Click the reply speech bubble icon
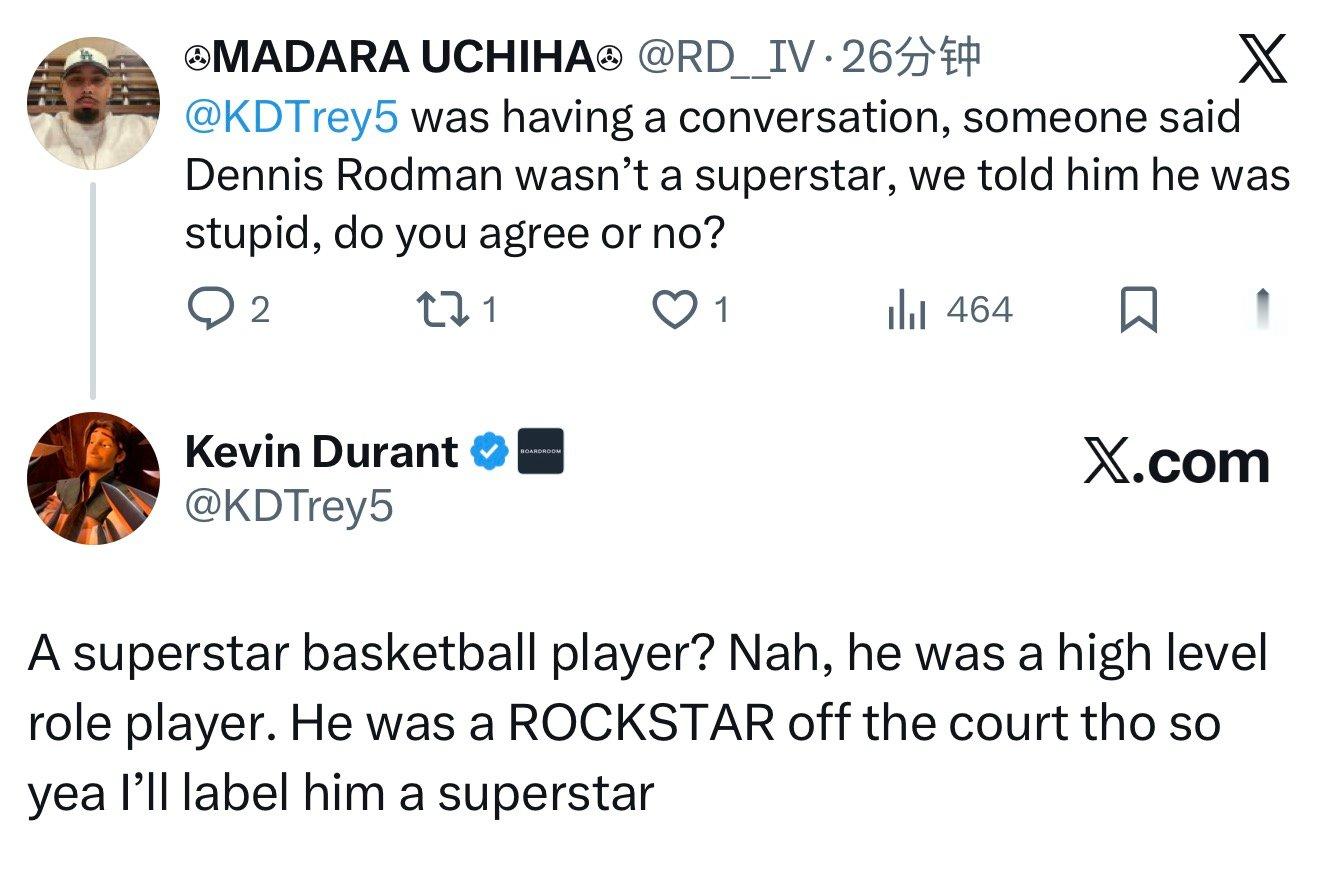Image resolution: width=1320 pixels, height=882 pixels. pyautogui.click(x=208, y=310)
